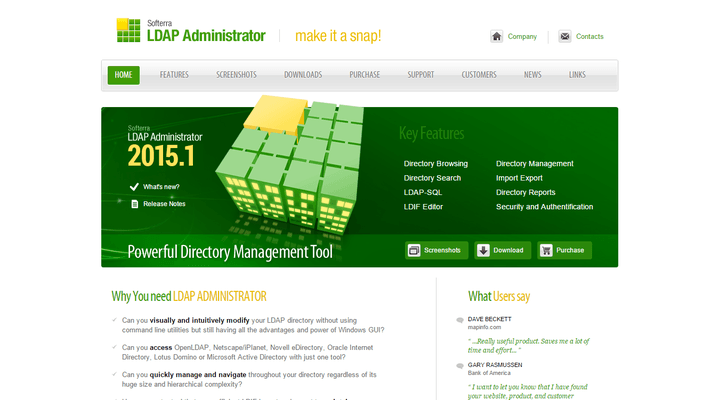
Task: Go to the Features menu item
Action: 174,75
